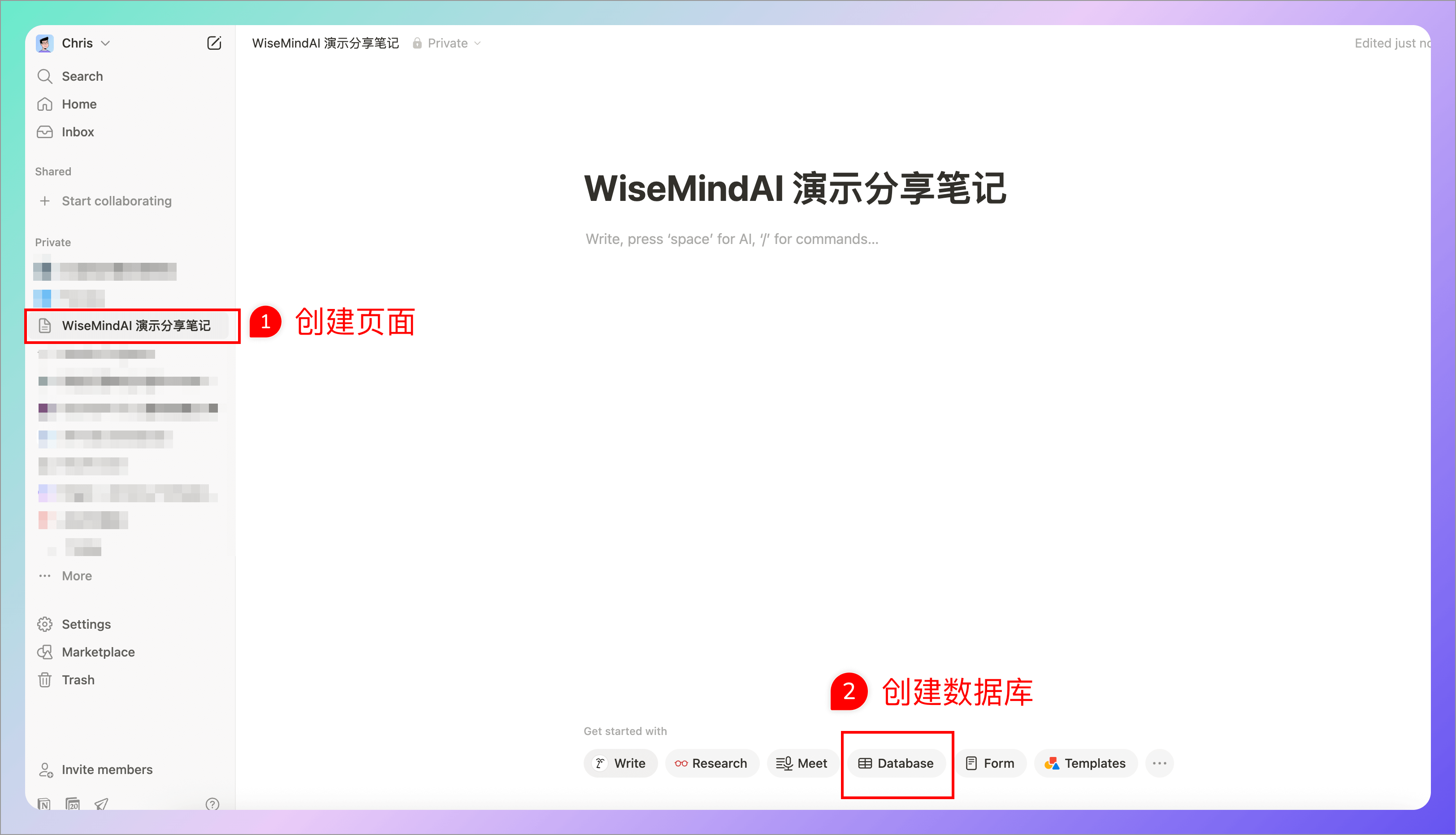The image size is (1456, 835).
Task: Open the Write AI option
Action: tap(620, 763)
